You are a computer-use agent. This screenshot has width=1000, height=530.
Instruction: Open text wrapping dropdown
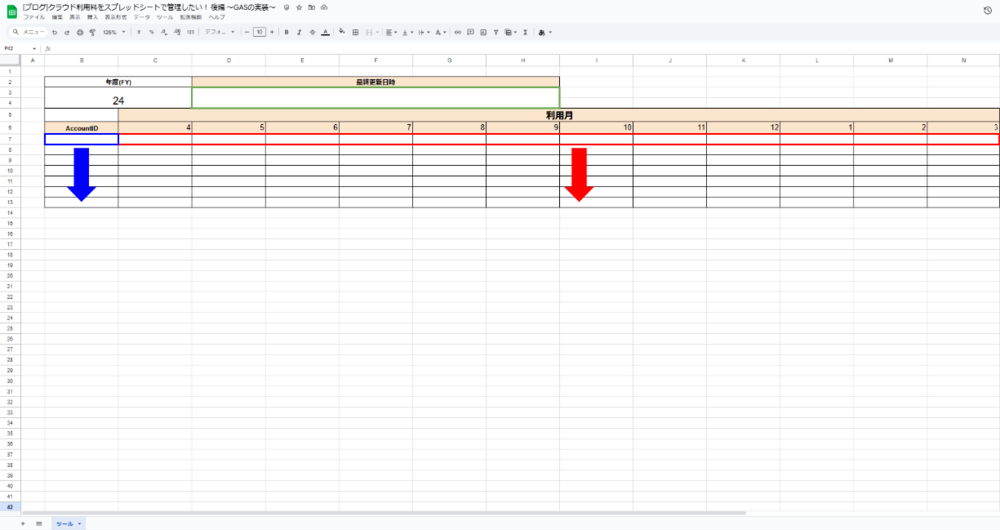(424, 32)
